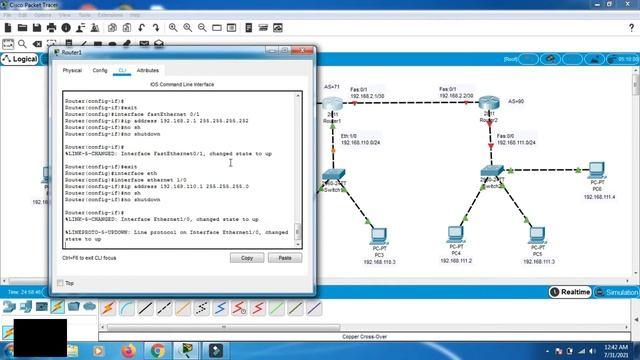The width and height of the screenshot is (640, 360).
Task: Click PC5 computer in workspace
Action: [x=537, y=235]
